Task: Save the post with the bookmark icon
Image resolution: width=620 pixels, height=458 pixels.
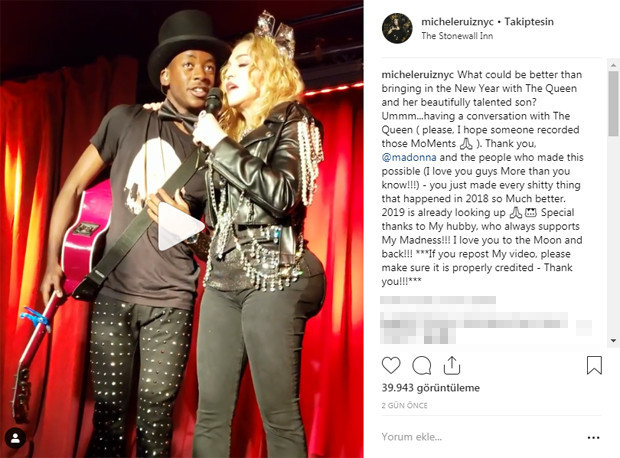Action: pyautogui.click(x=594, y=365)
